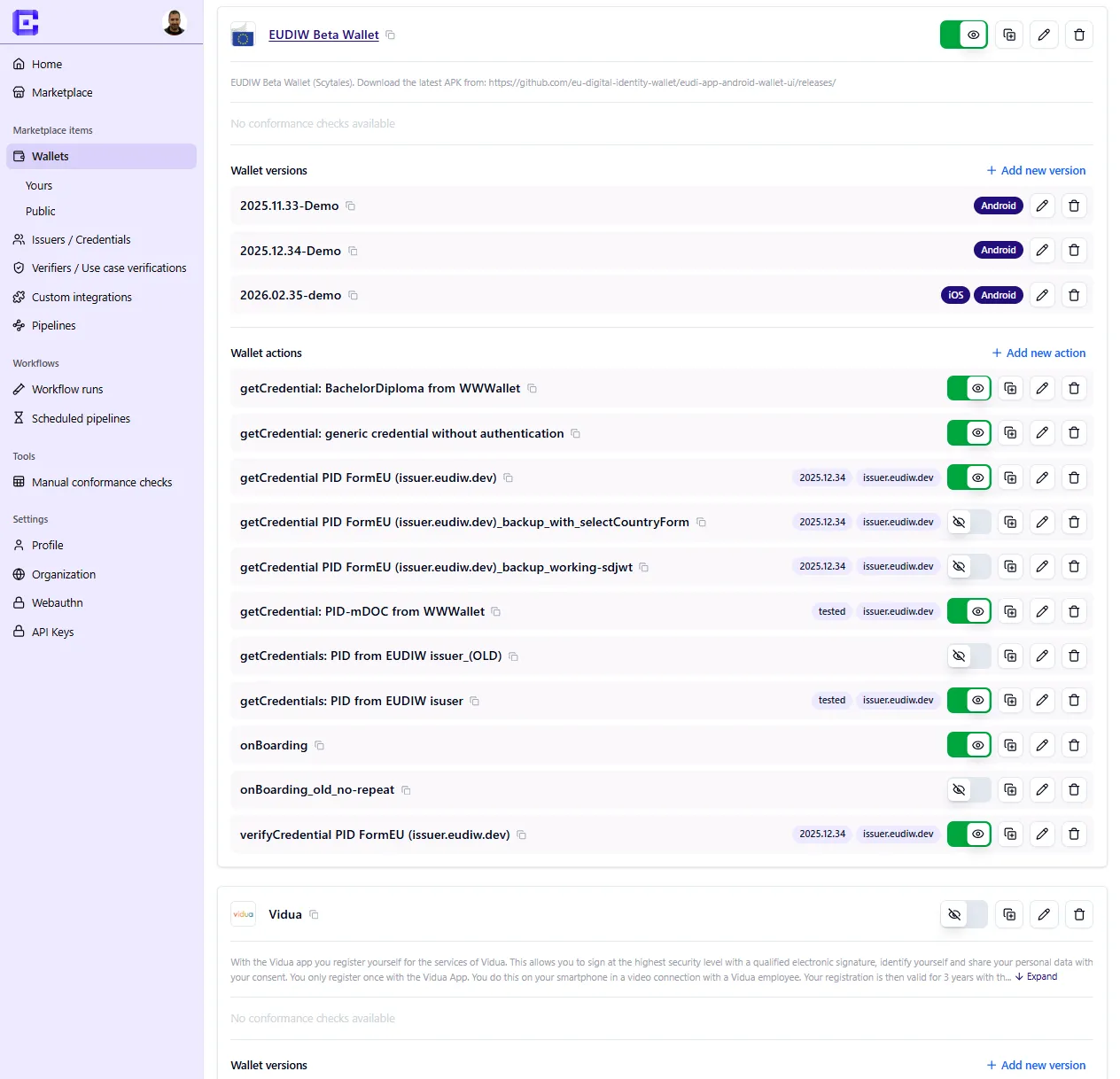Duplicate the backup_with_selectCountryForm action
The height and width of the screenshot is (1079, 1120).
pyautogui.click(x=1010, y=522)
